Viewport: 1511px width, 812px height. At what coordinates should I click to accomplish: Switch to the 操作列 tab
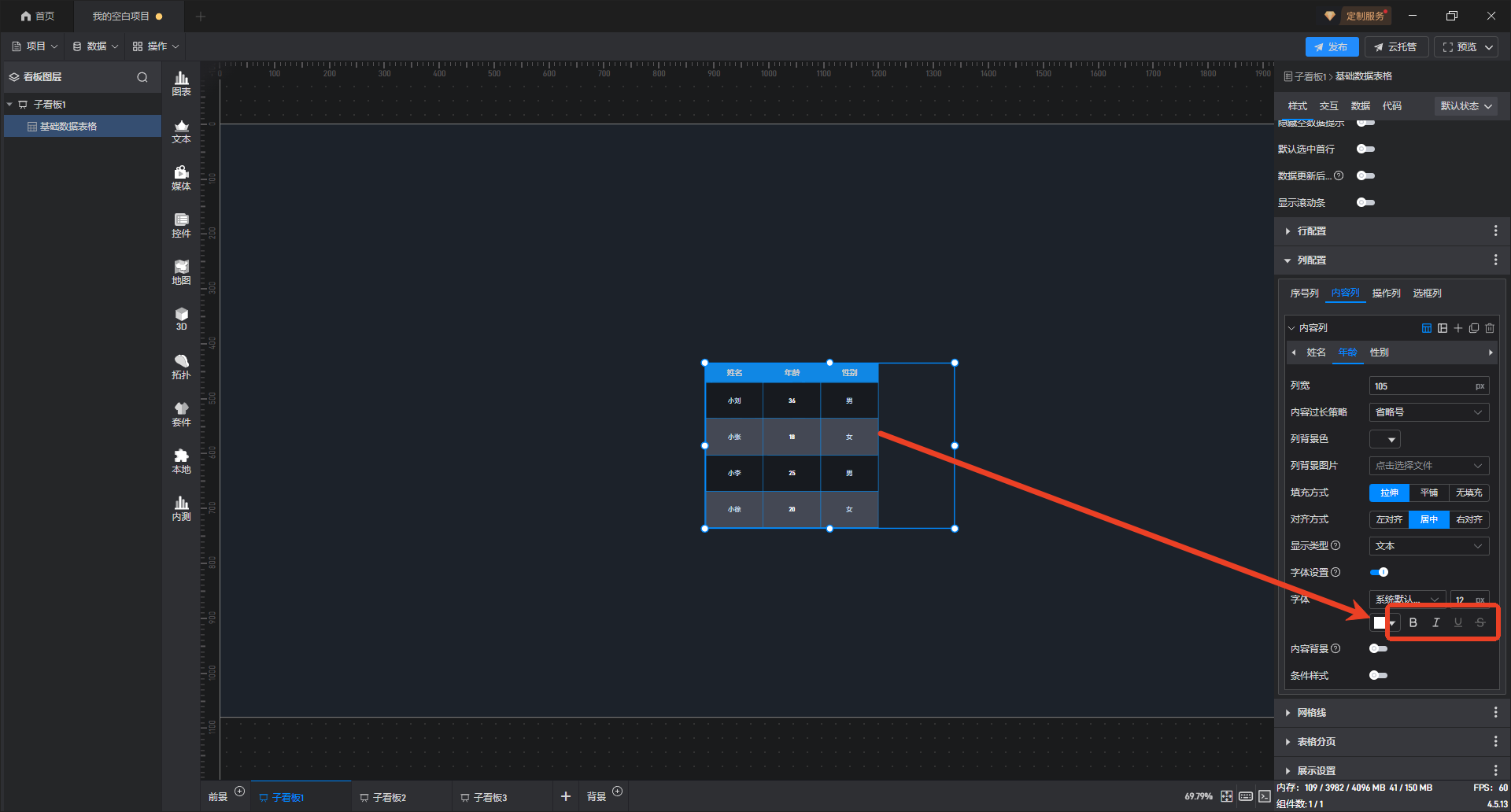[1386, 293]
